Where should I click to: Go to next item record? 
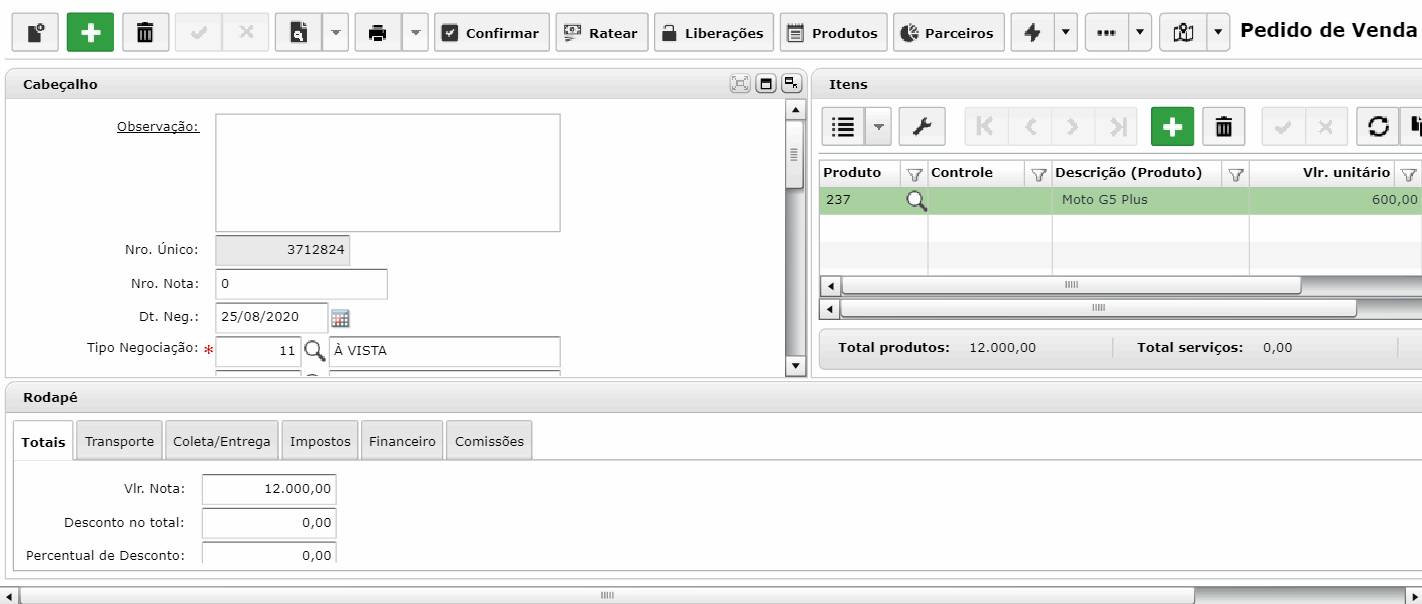[x=1073, y=126]
